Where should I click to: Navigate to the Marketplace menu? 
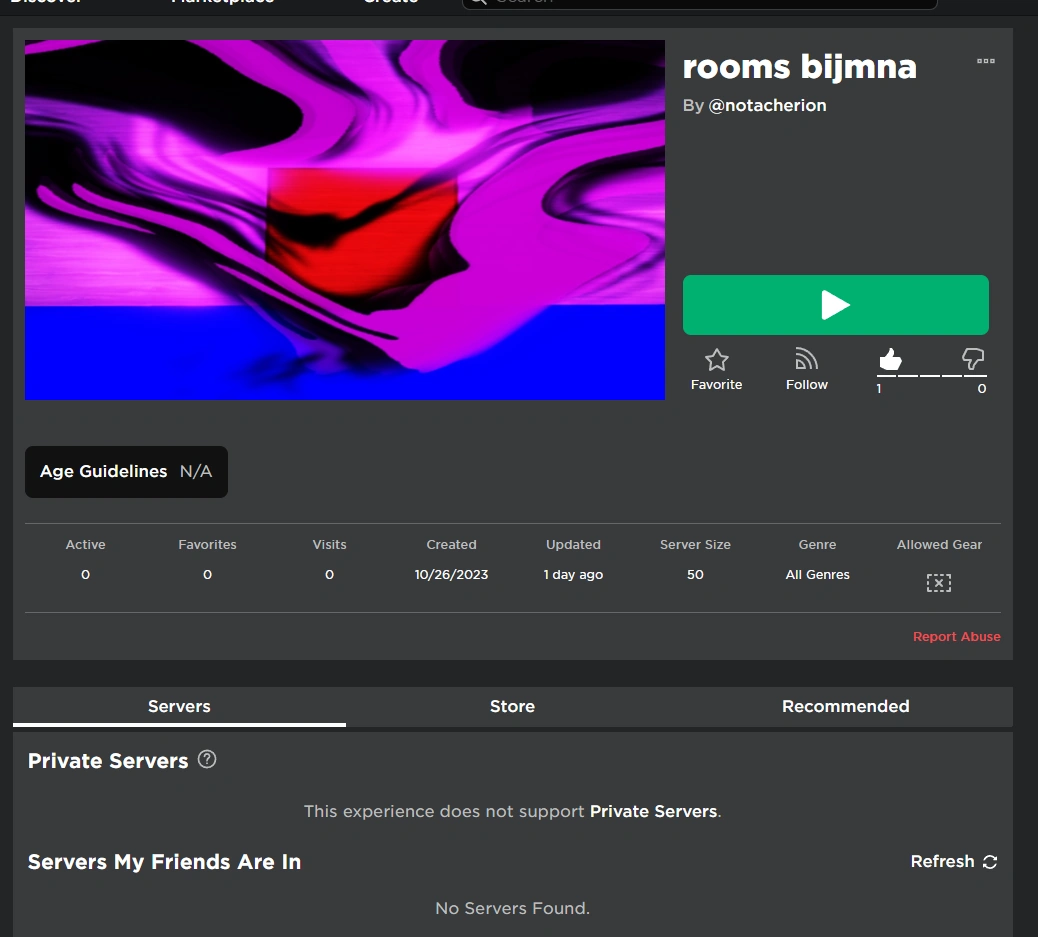tap(221, 3)
